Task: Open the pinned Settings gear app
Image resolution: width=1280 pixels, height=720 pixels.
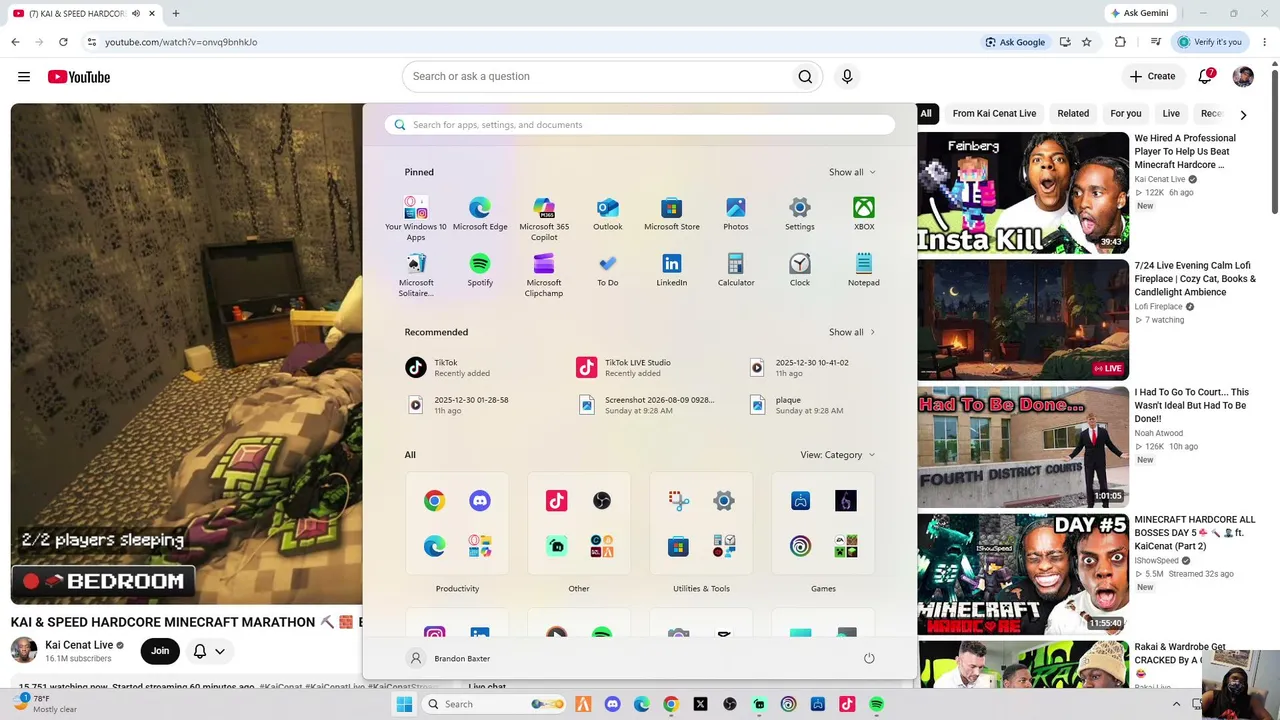Action: point(800,214)
